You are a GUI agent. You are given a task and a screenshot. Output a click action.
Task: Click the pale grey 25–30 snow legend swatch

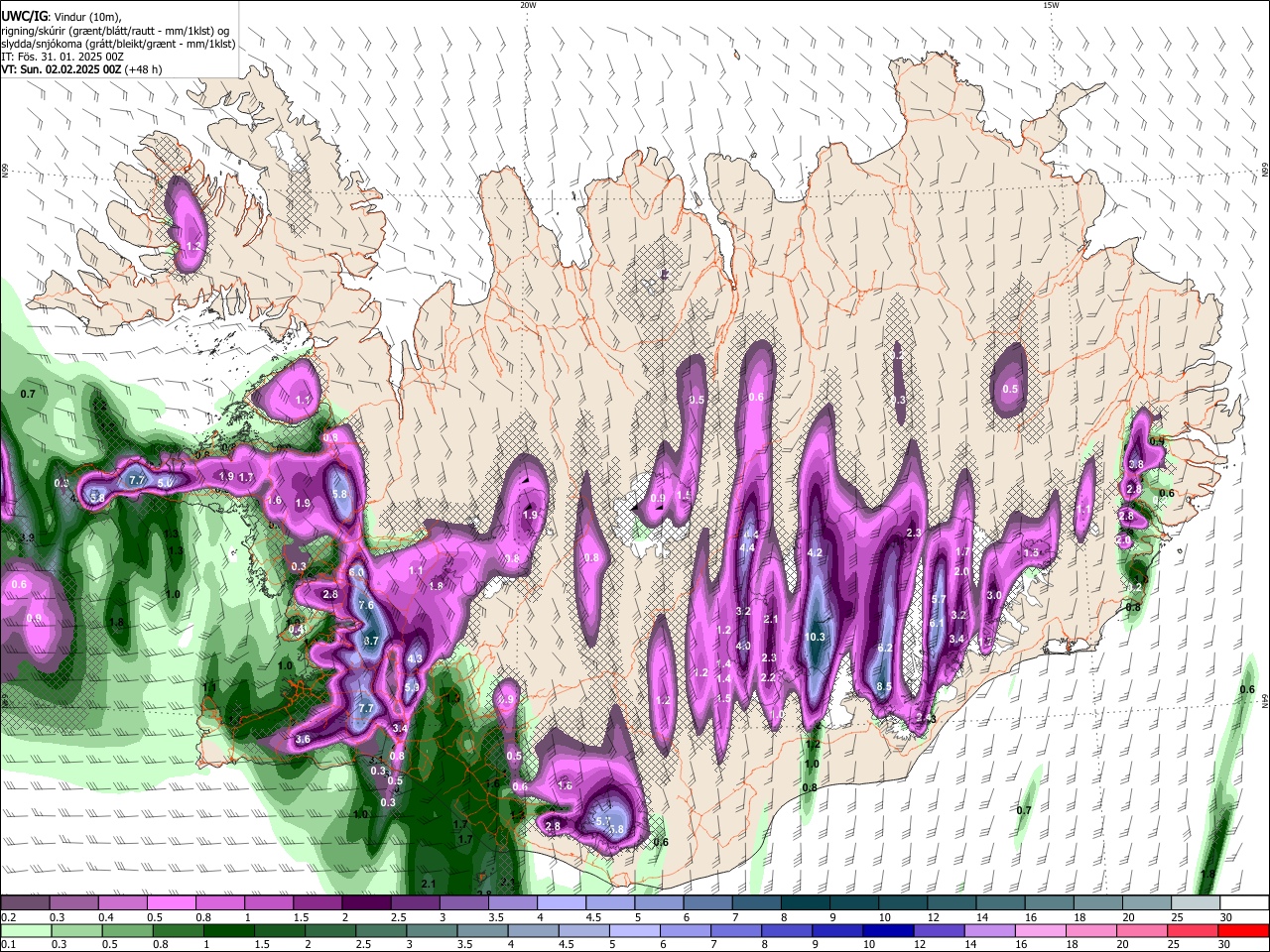(x=1196, y=903)
